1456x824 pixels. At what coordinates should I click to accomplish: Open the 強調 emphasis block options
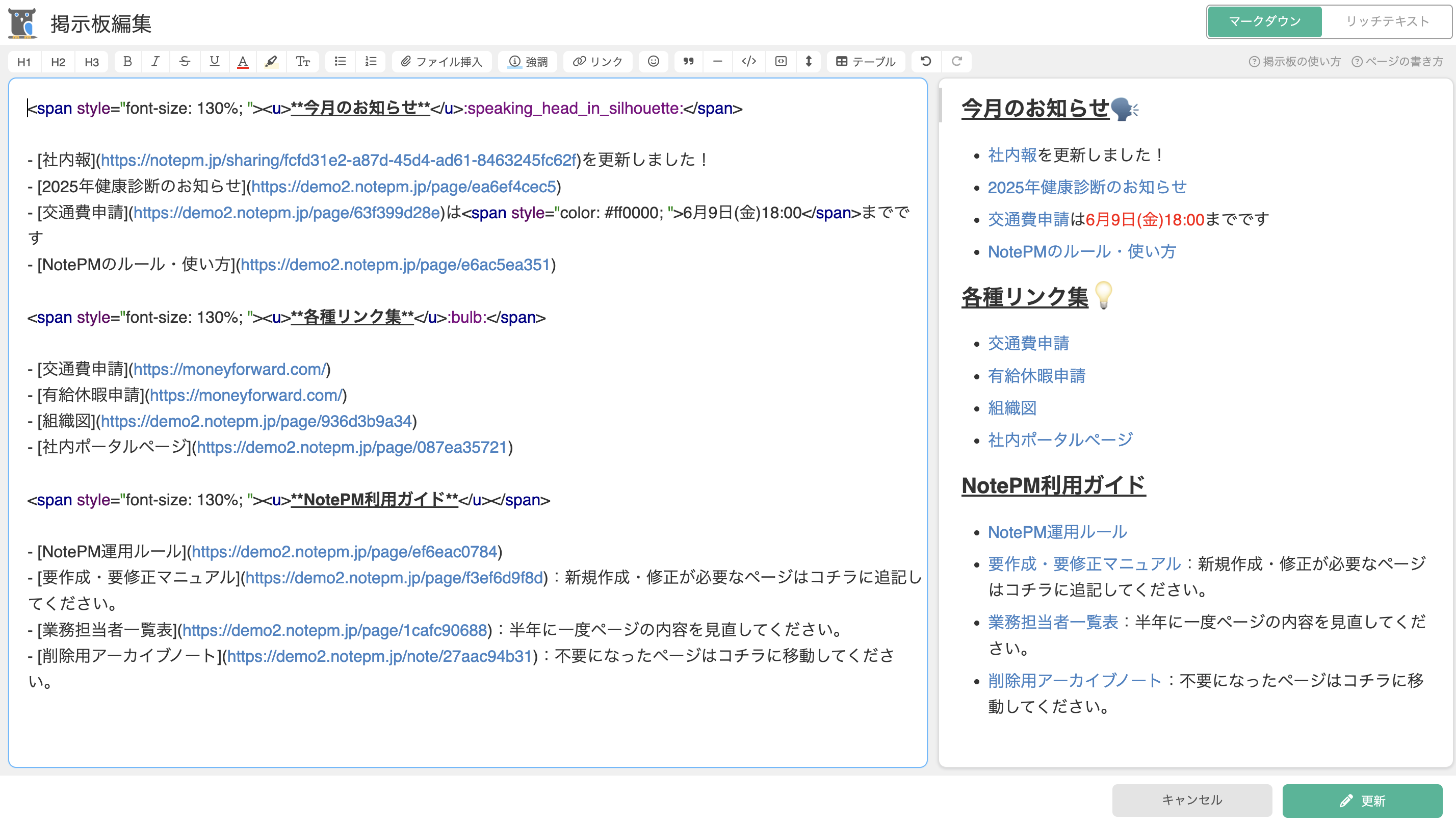point(527,62)
